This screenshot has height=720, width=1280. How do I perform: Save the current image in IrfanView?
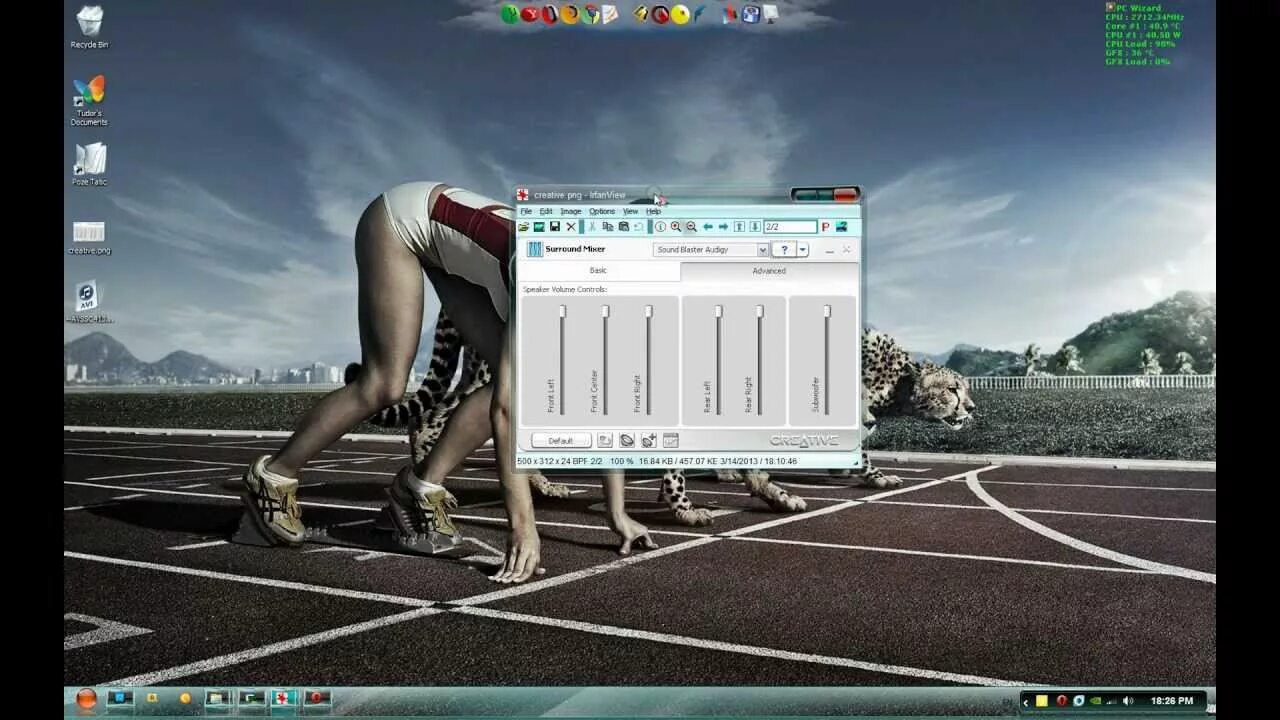click(x=555, y=227)
